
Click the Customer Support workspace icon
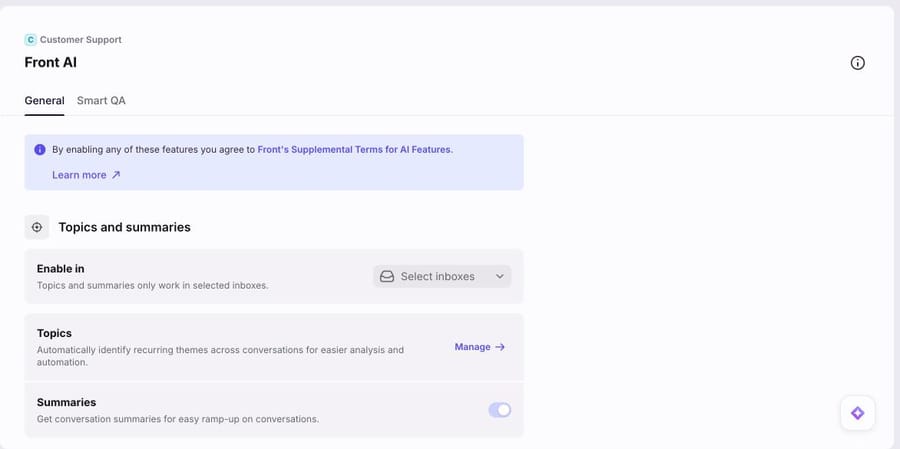(x=30, y=40)
